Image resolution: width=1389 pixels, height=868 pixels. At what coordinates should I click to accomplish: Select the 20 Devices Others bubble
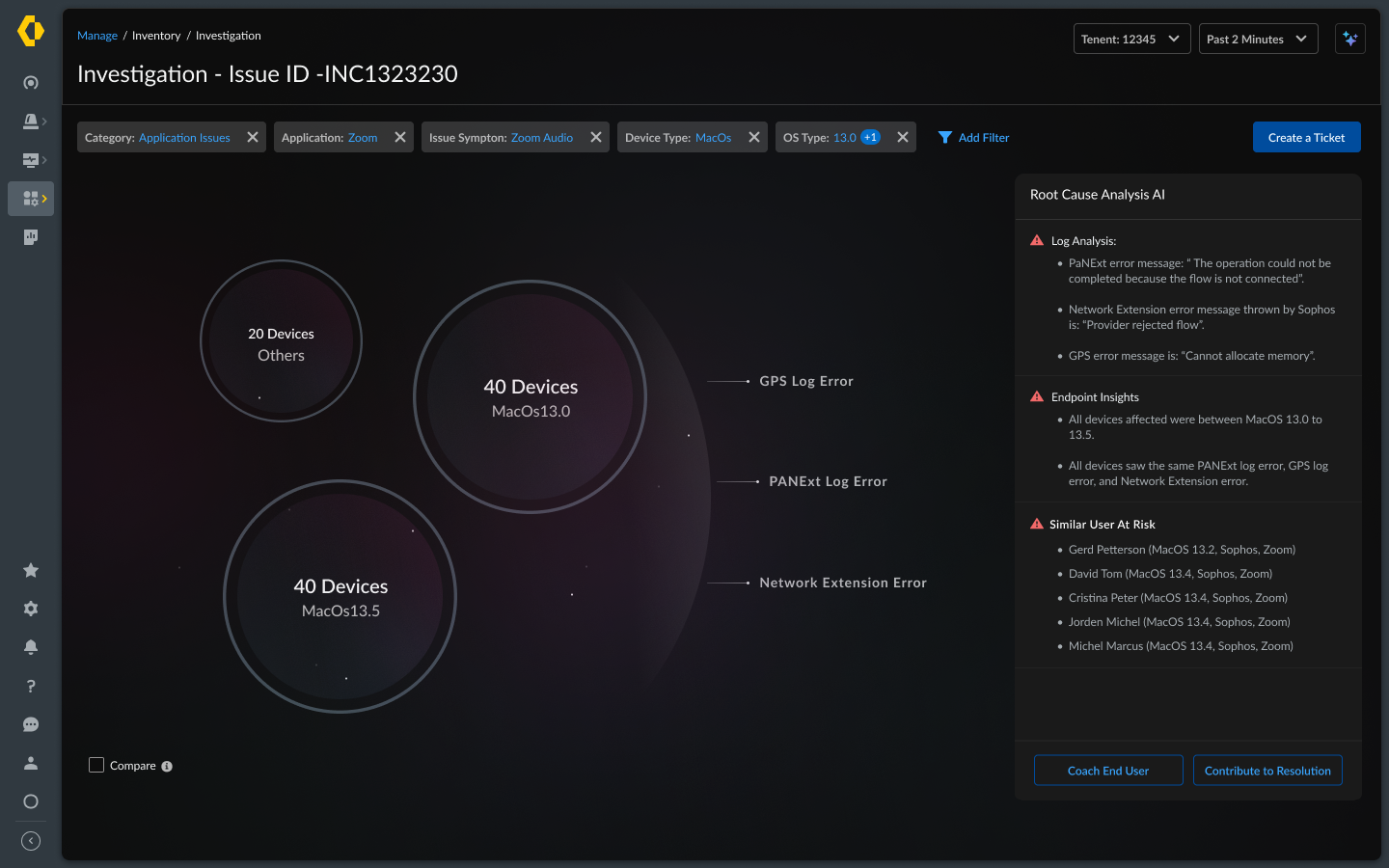tap(281, 340)
